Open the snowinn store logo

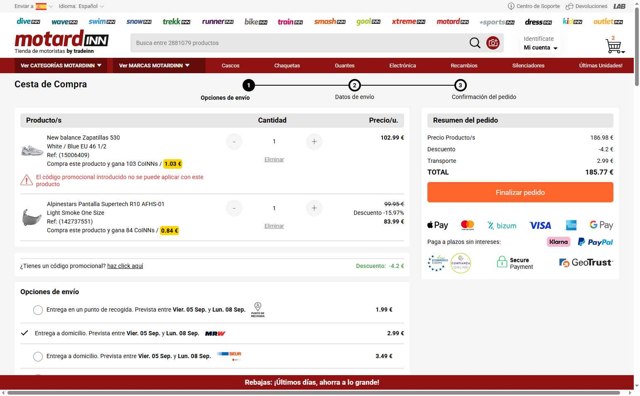pyautogui.click(x=139, y=21)
